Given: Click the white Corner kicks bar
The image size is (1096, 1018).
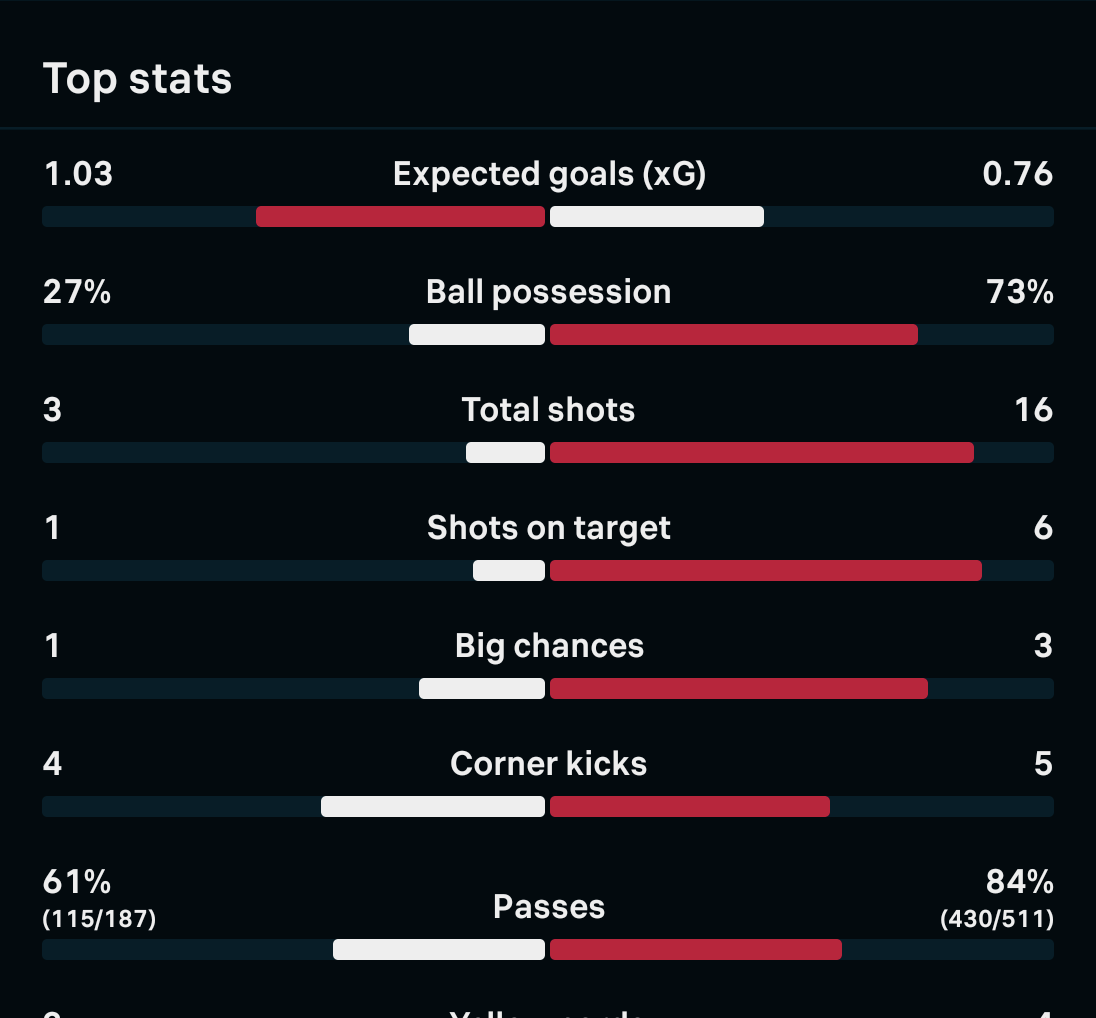Looking at the screenshot, I should point(433,806).
